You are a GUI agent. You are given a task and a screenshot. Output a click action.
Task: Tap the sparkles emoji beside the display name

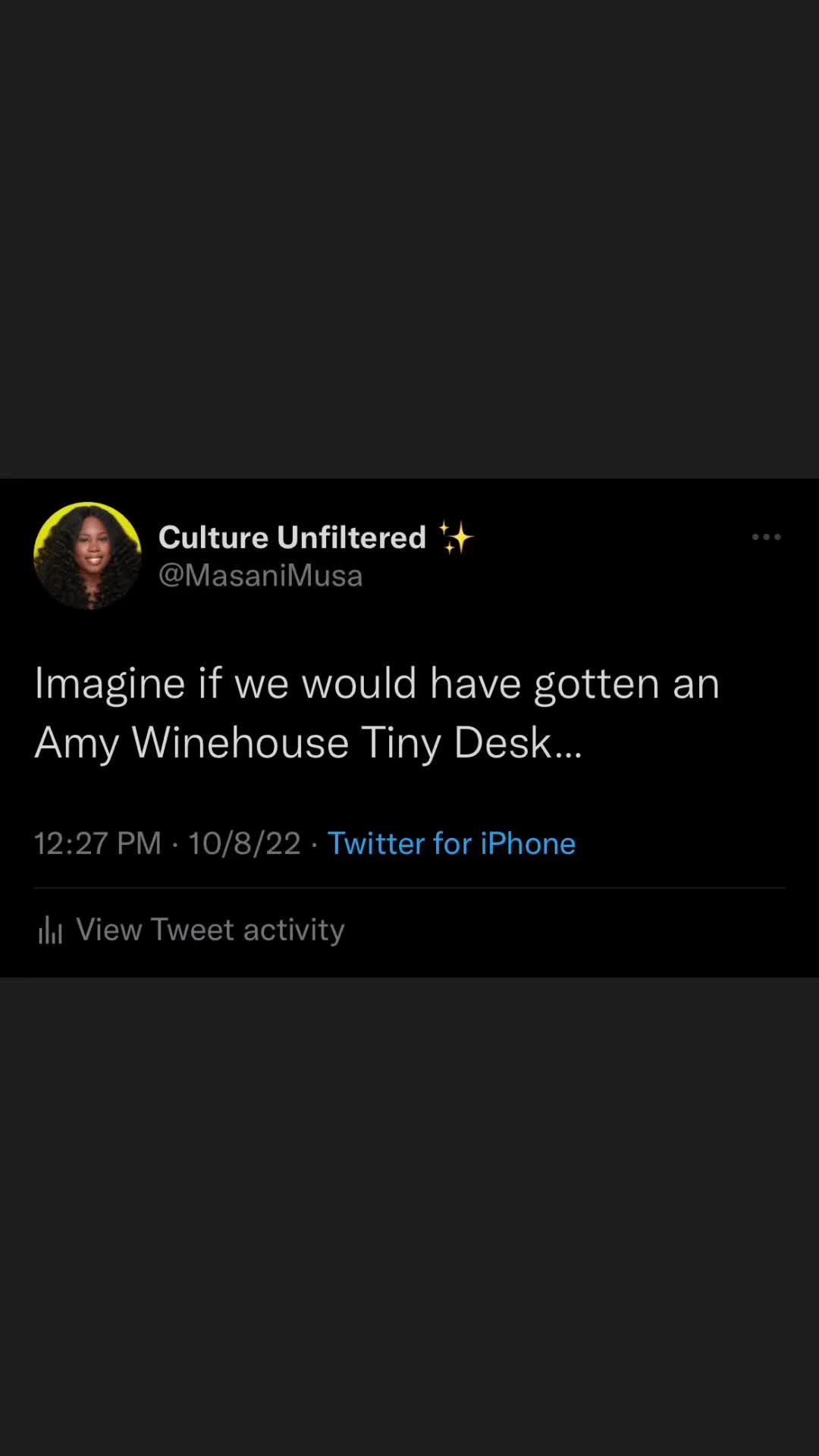tap(456, 538)
